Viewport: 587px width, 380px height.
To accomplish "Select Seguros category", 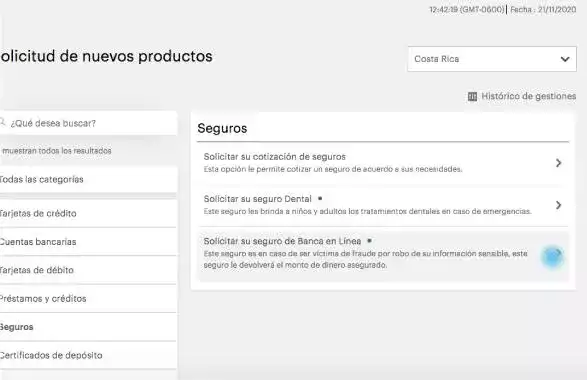I will (x=88, y=327).
